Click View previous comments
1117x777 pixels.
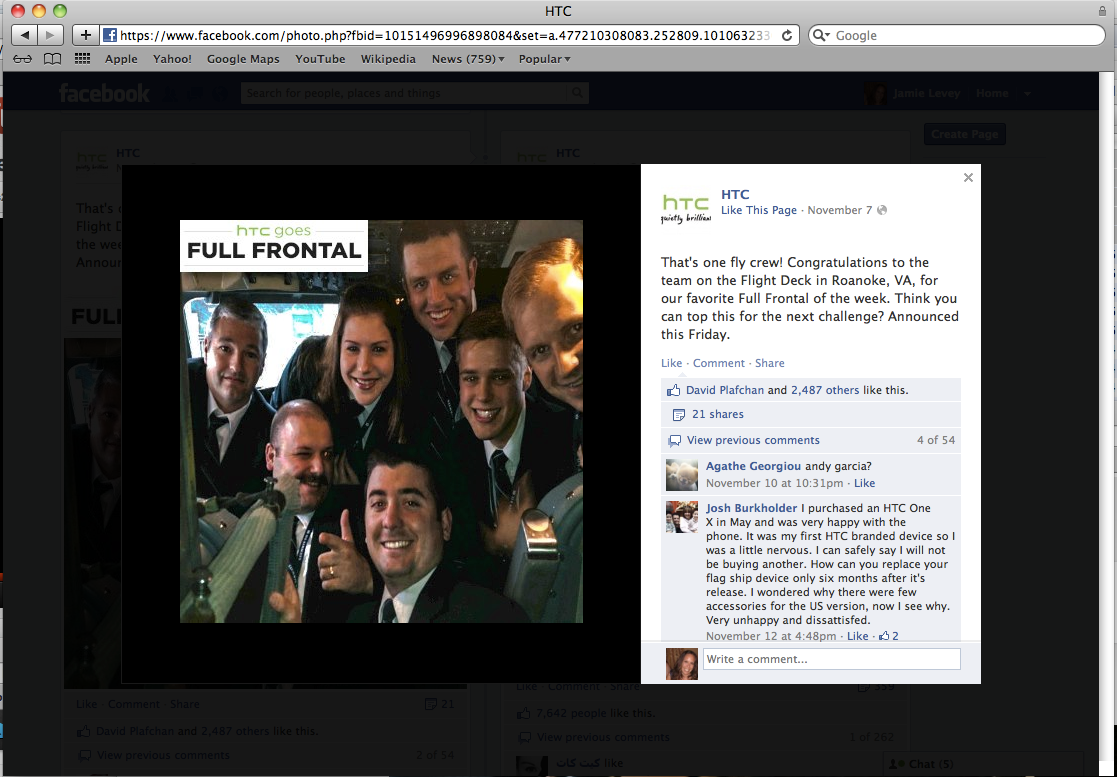tap(753, 441)
